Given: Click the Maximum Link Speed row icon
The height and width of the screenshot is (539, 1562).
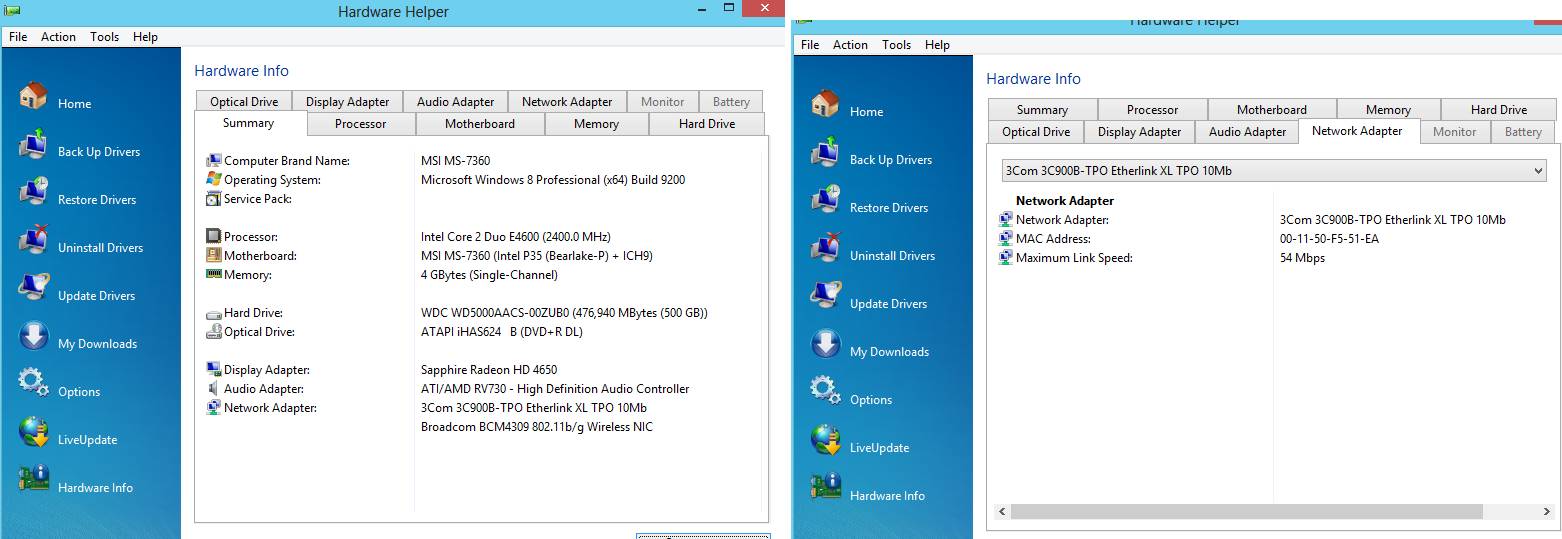Looking at the screenshot, I should point(1005,258).
